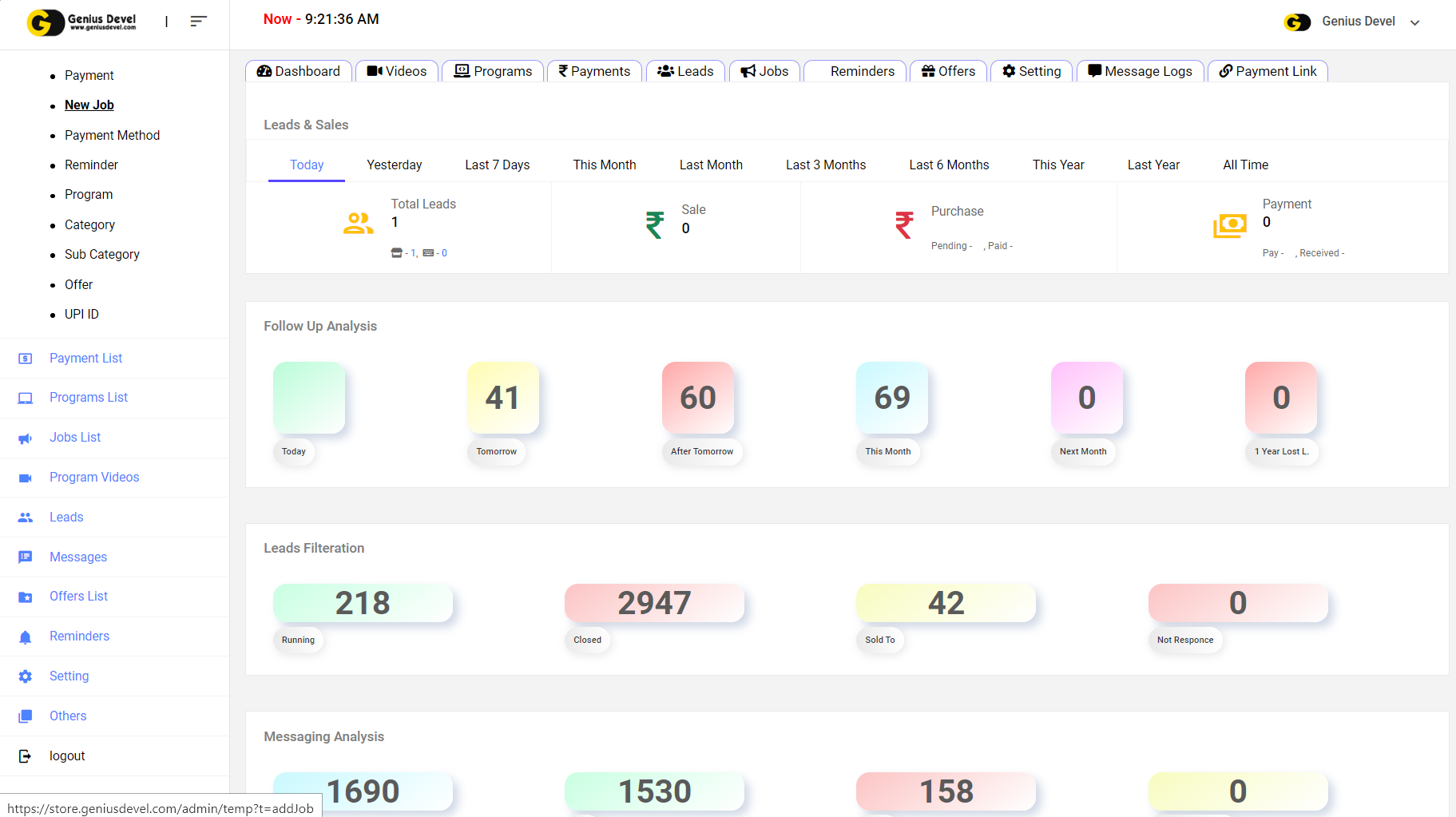Select the This Month period tab
The width and height of the screenshot is (1456, 817).
[604, 165]
